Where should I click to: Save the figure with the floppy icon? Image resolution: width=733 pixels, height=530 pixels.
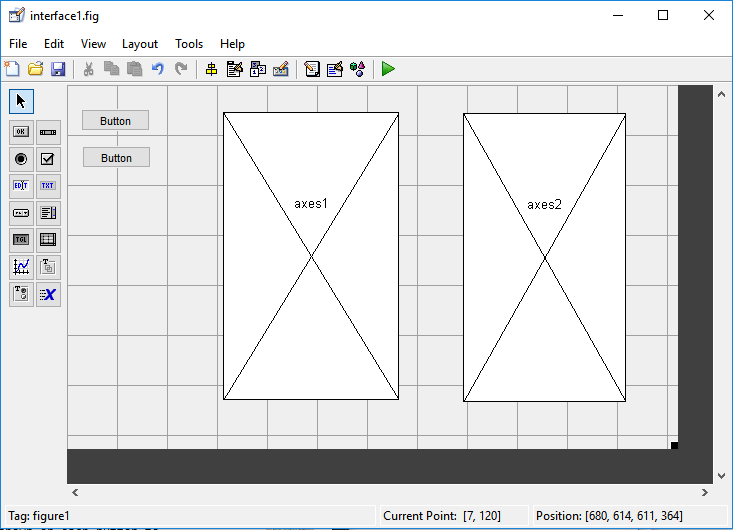(x=58, y=69)
